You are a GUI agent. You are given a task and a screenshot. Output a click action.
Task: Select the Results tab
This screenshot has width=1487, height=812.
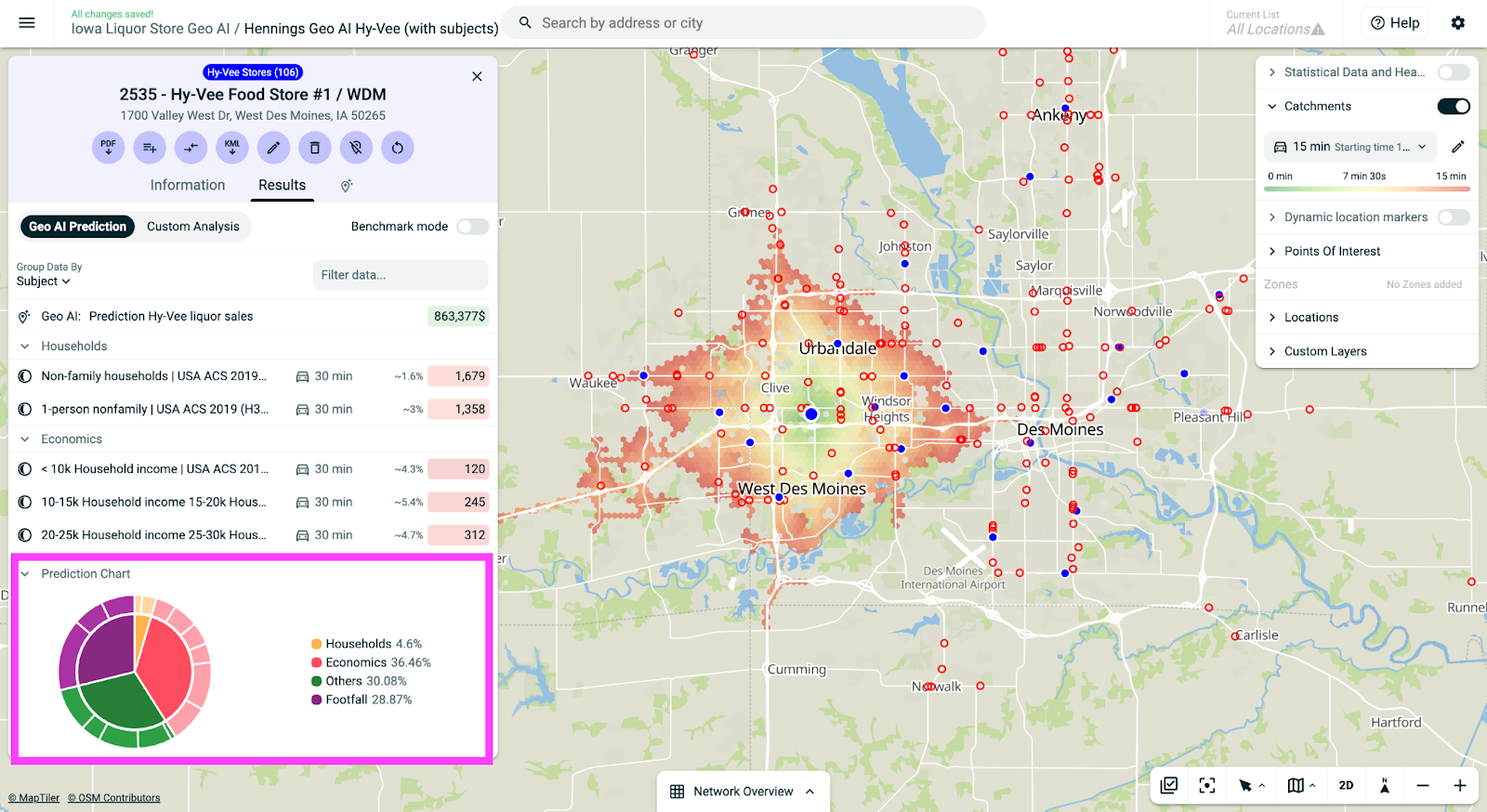[282, 186]
